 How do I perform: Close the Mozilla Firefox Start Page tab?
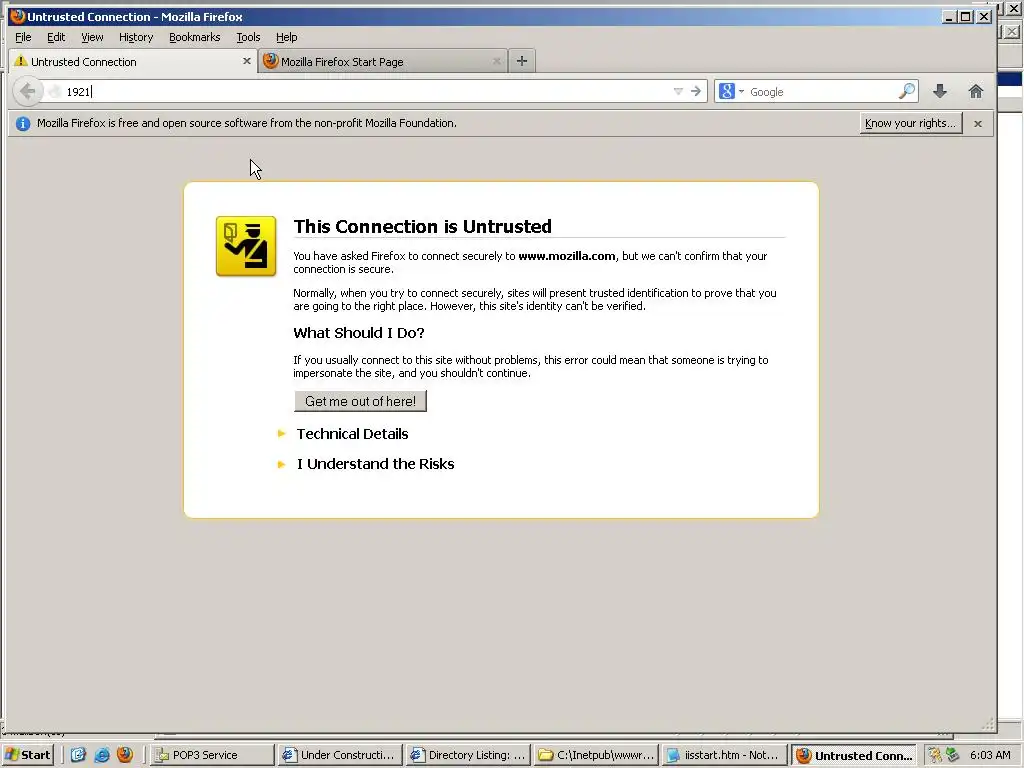(496, 61)
